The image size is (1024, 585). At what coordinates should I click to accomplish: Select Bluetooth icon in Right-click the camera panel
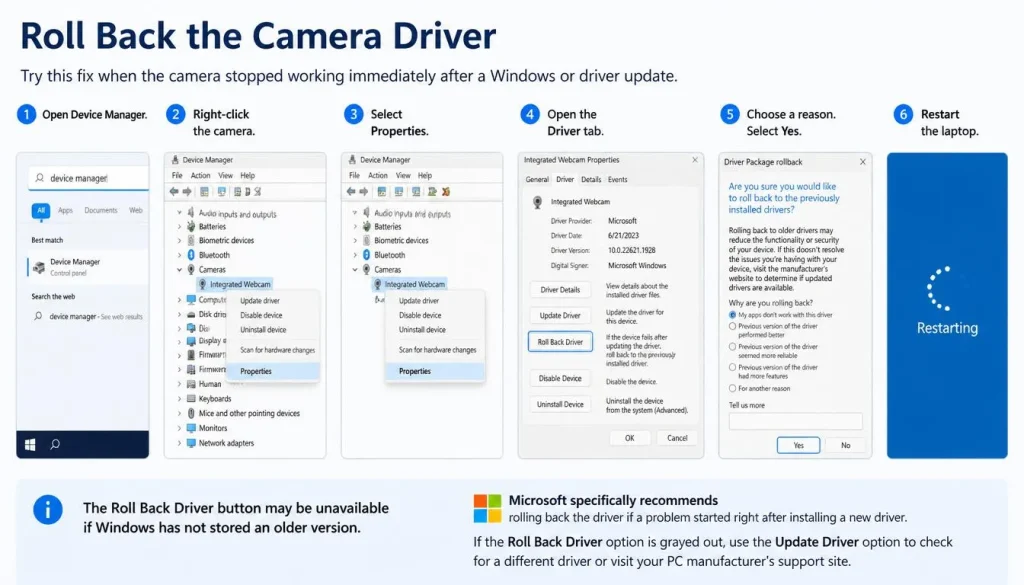point(191,255)
